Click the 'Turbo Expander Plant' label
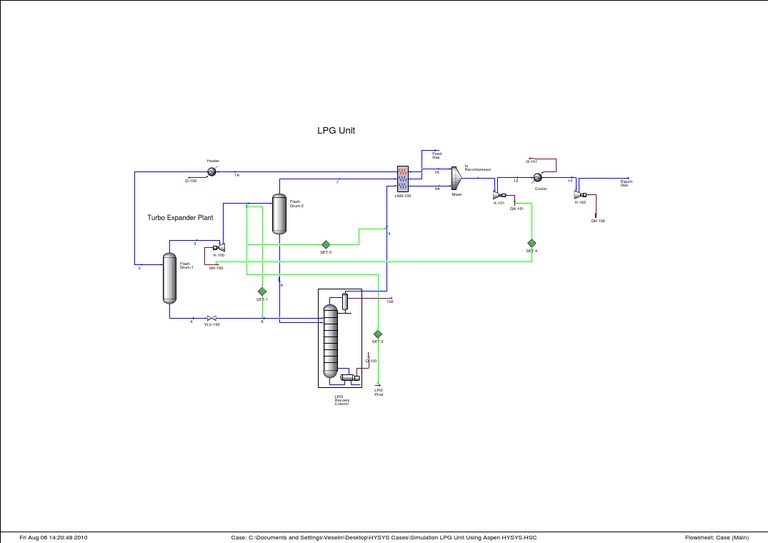The image size is (768, 543). (180, 217)
